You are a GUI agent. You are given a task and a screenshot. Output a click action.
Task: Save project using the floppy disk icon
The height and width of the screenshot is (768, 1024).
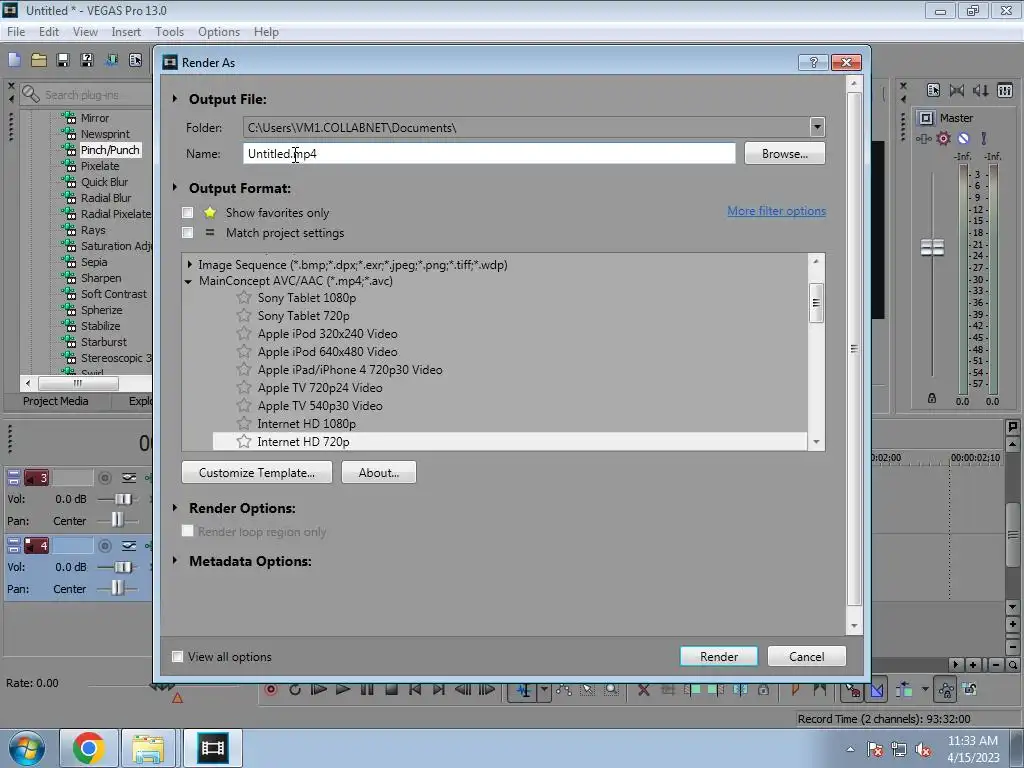pos(63,61)
